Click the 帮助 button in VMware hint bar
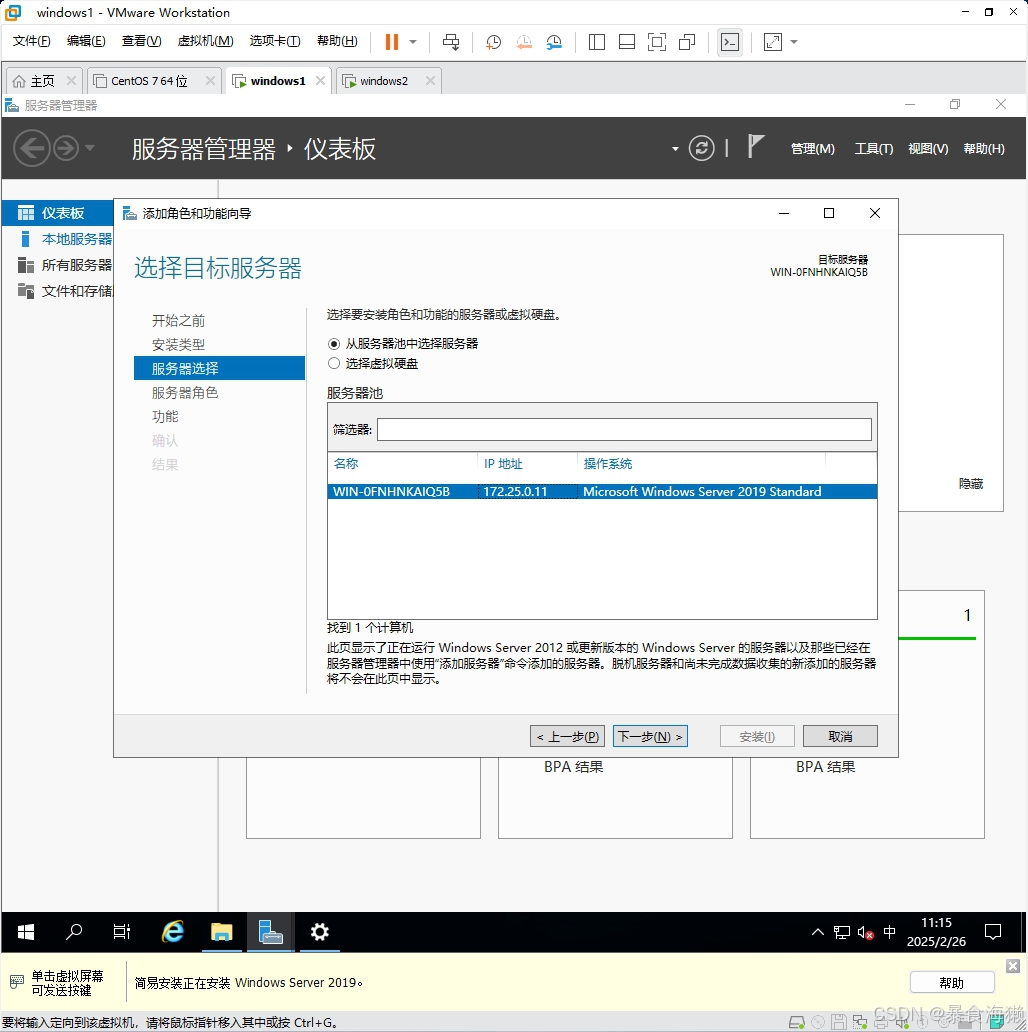Viewport: 1028px width, 1032px height. coord(952,983)
